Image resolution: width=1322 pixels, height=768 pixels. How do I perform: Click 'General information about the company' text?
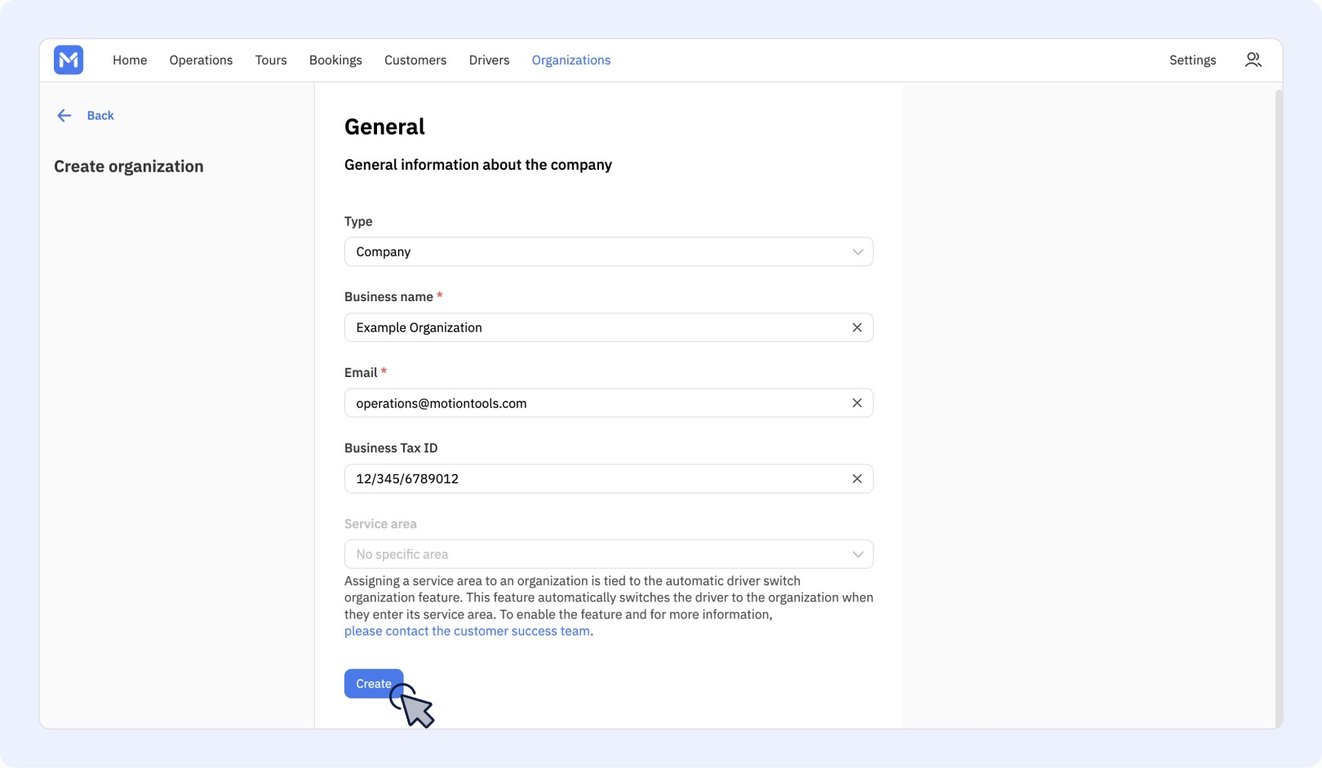click(x=478, y=165)
